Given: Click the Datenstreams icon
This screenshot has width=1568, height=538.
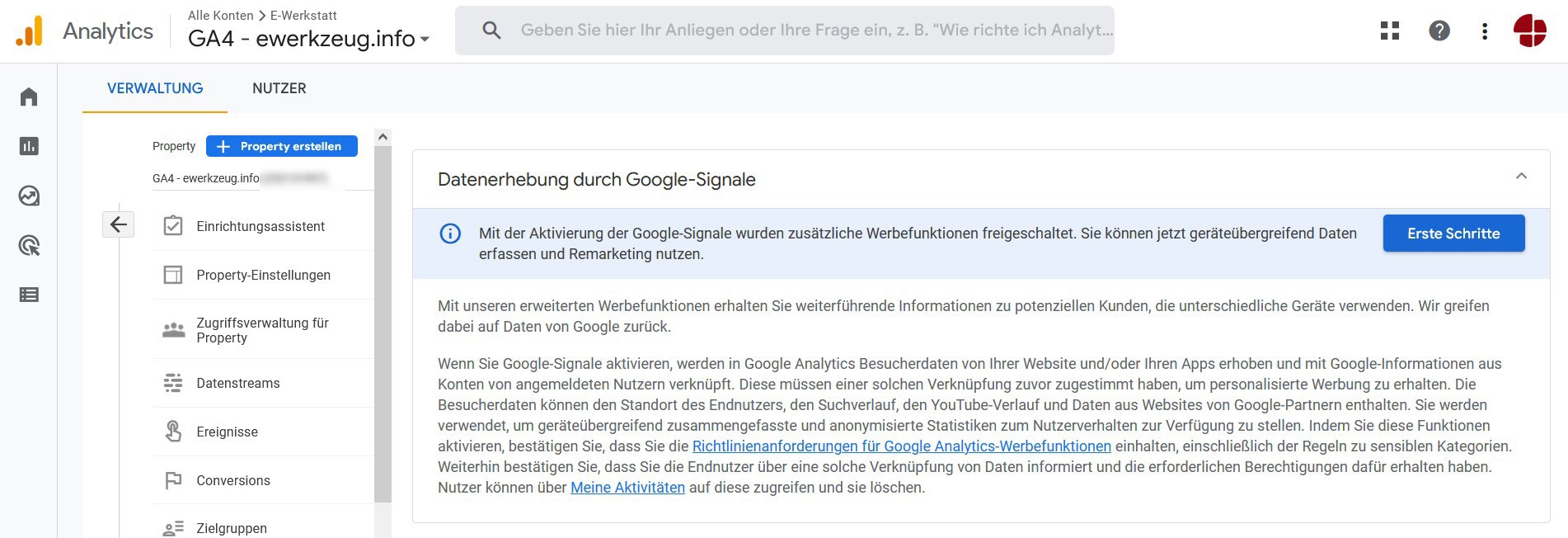Looking at the screenshot, I should tap(173, 383).
